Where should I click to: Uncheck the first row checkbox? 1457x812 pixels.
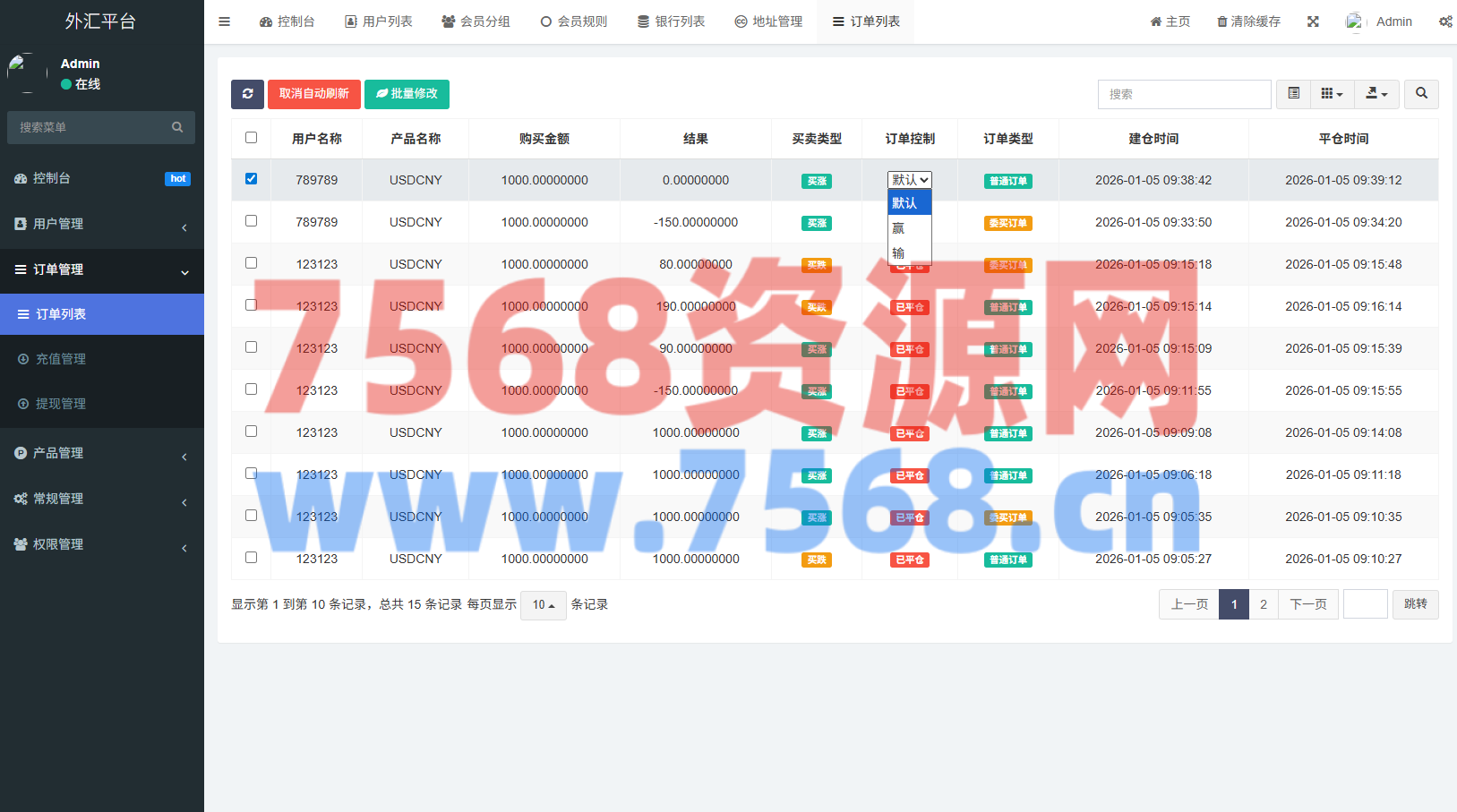[251, 179]
